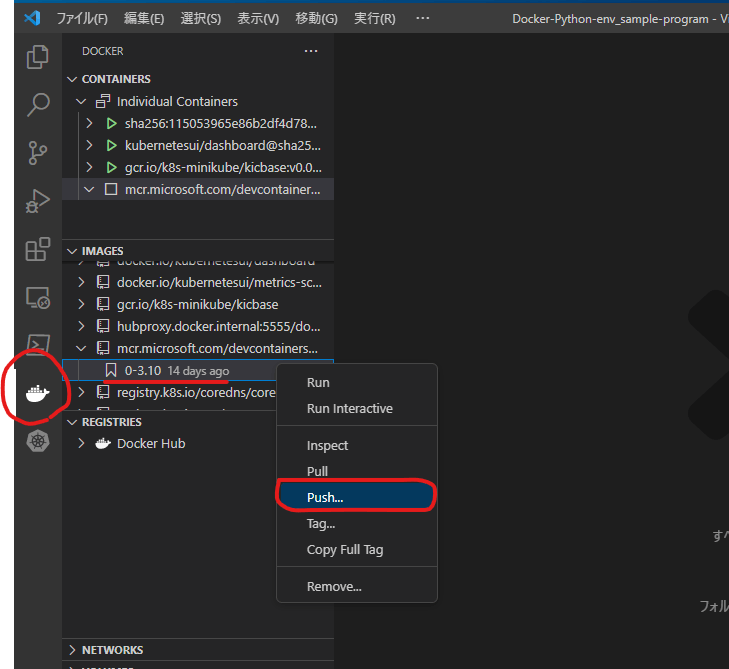Viewport: 729px width, 669px height.
Task: Collapse the REGISTRIES section
Action: coord(72,422)
